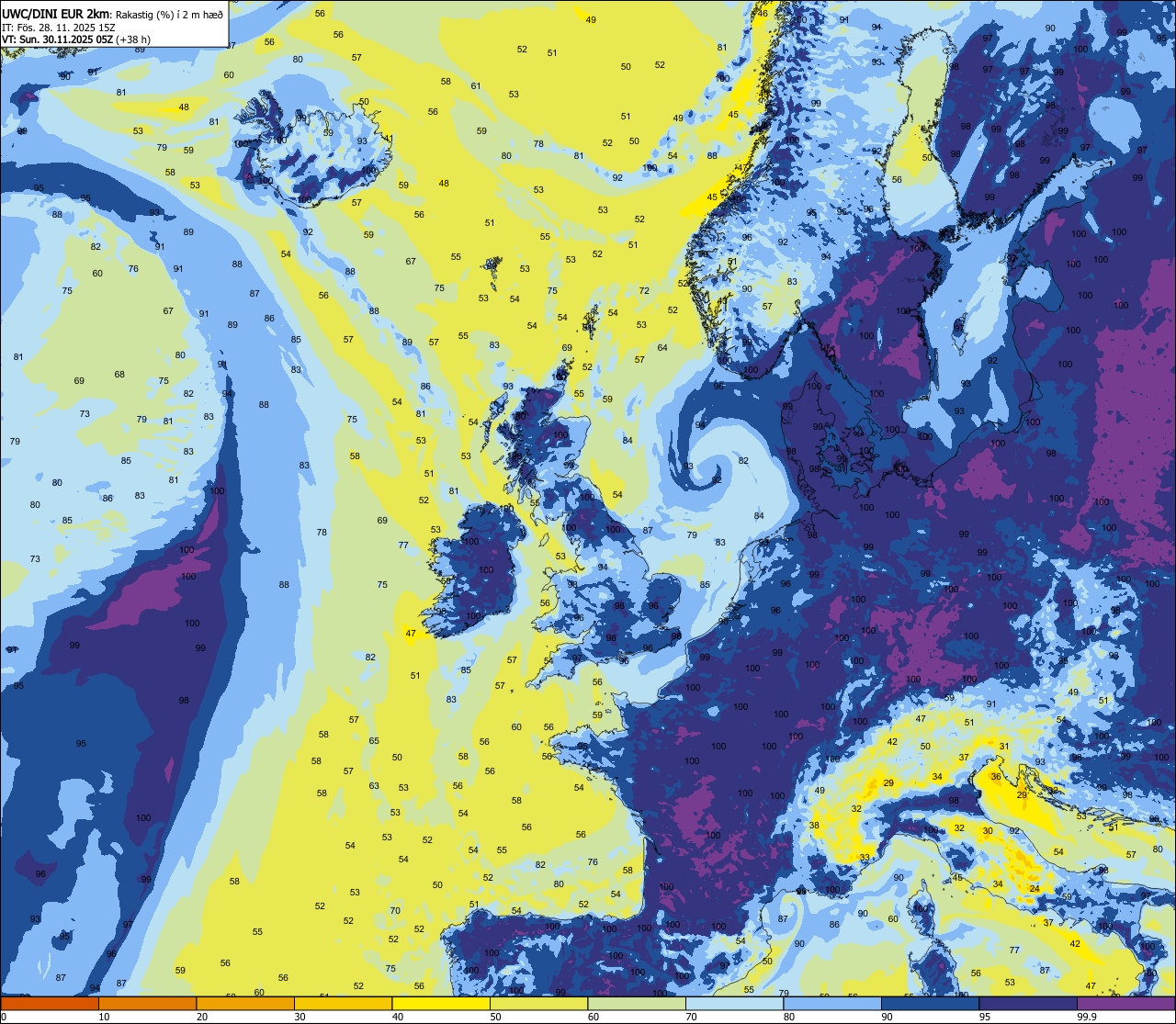Screen dimensions: 1176x1024
Task: Click the dark orange 0–10 legend swatch
Action: coord(50,1003)
